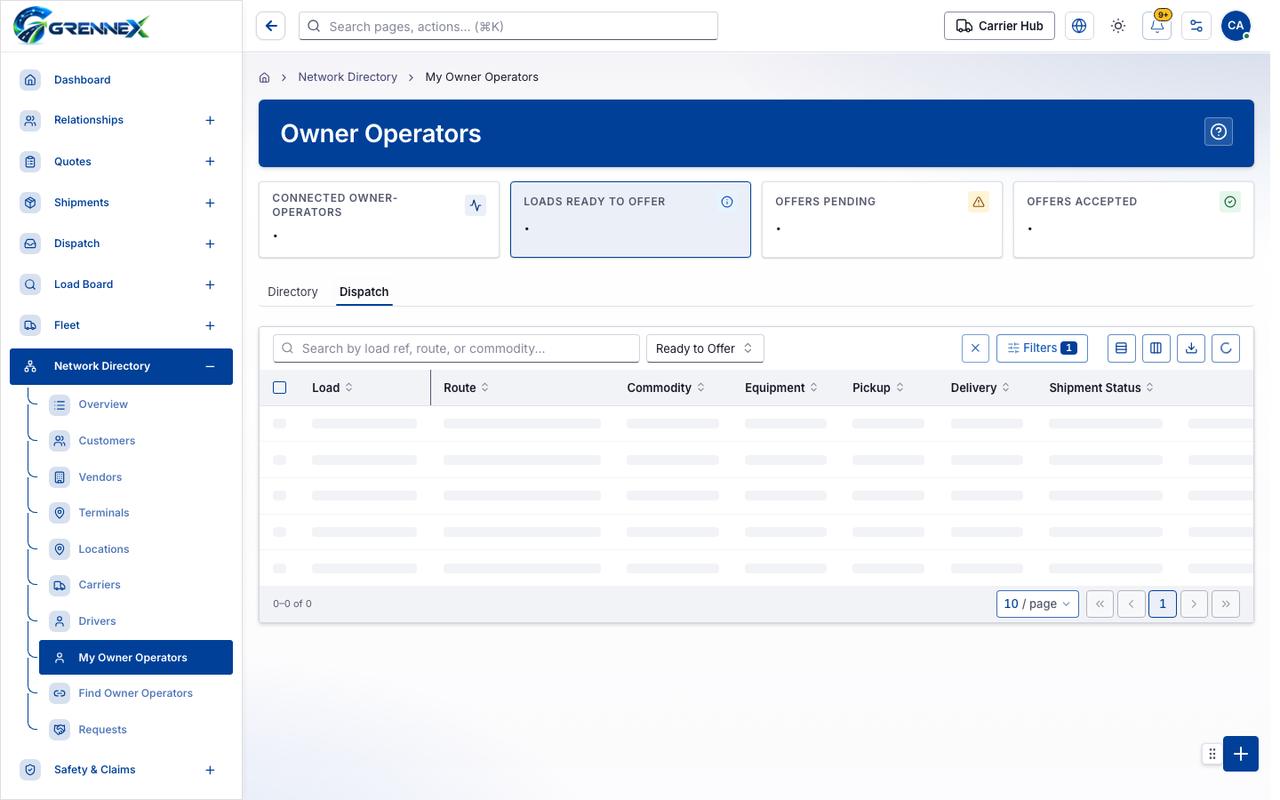Screen dimensions: 1280x800
Task: Go to pagination page 1
Action: click(x=1162, y=604)
